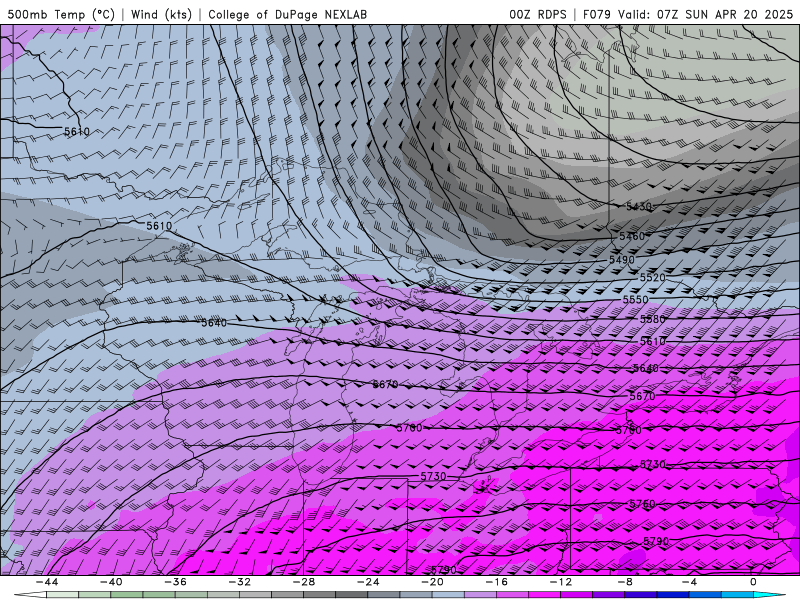Click the -16 color scale label
This screenshot has height=600, width=800.
(x=496, y=582)
